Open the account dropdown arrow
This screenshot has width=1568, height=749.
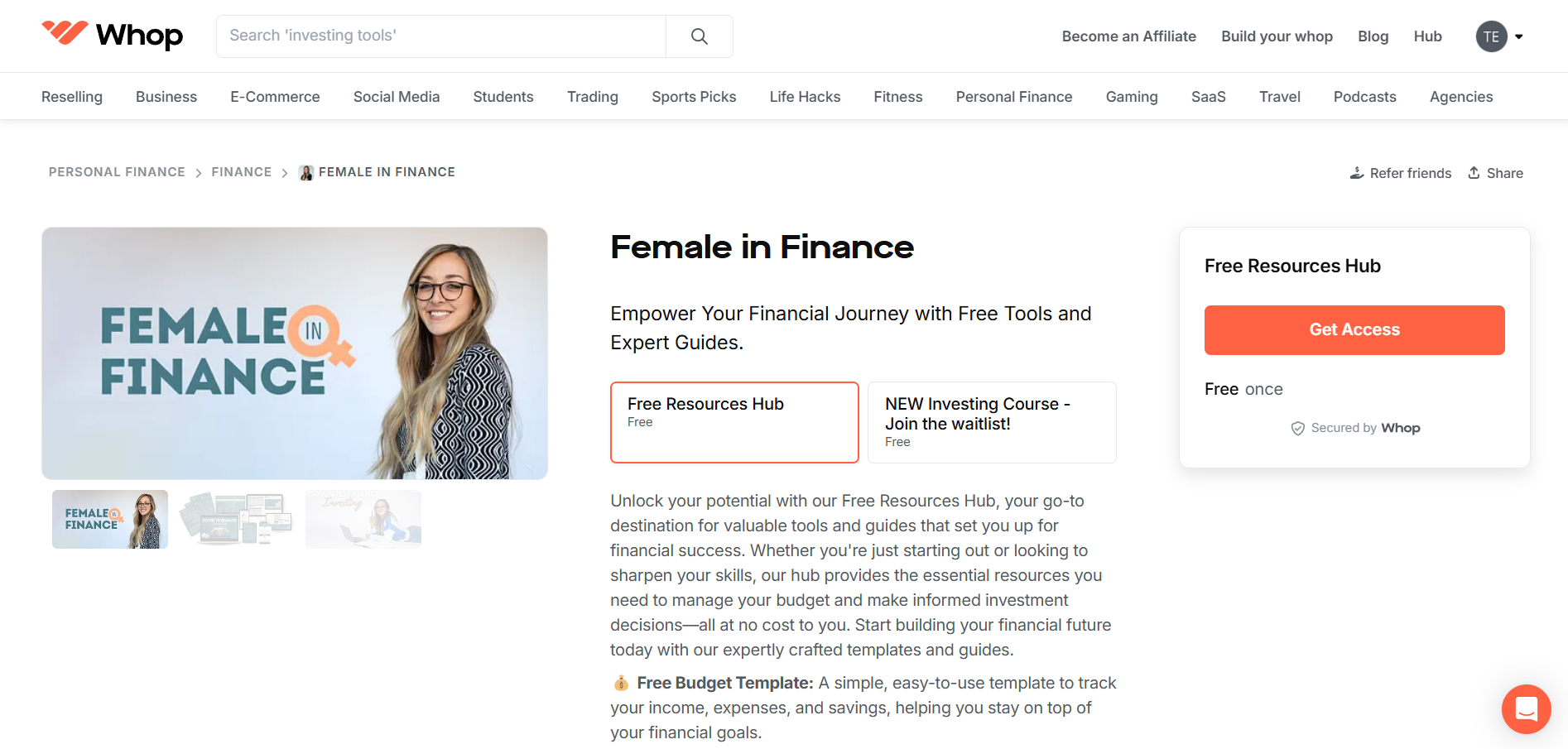1520,36
